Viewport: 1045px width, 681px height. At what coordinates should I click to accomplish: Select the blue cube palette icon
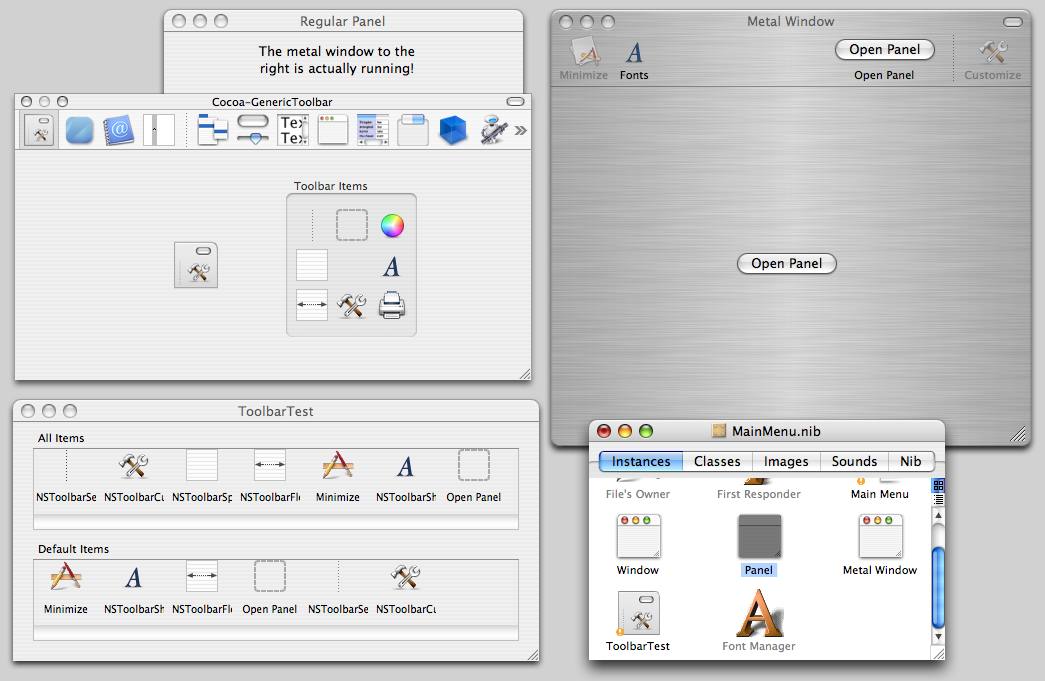453,130
